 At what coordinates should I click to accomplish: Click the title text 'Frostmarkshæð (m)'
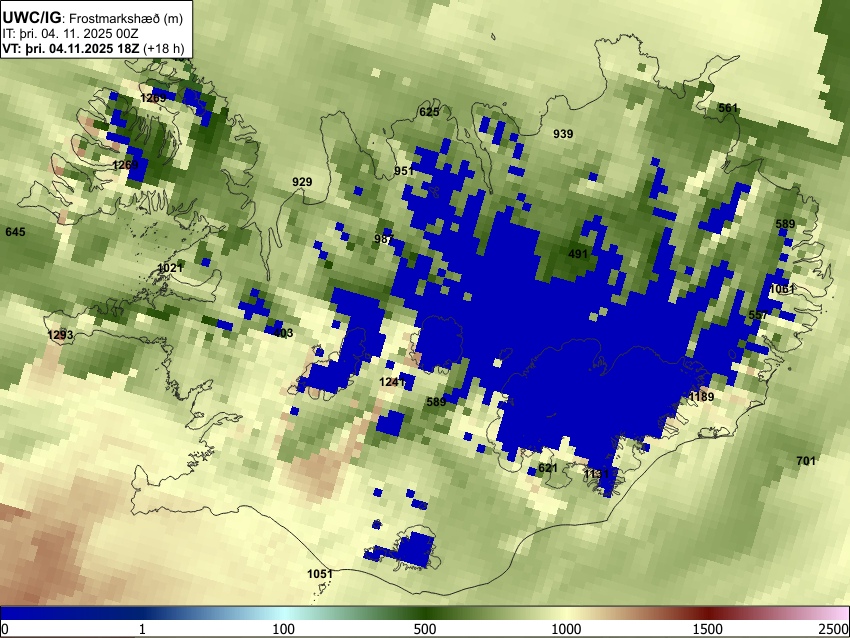(127, 18)
